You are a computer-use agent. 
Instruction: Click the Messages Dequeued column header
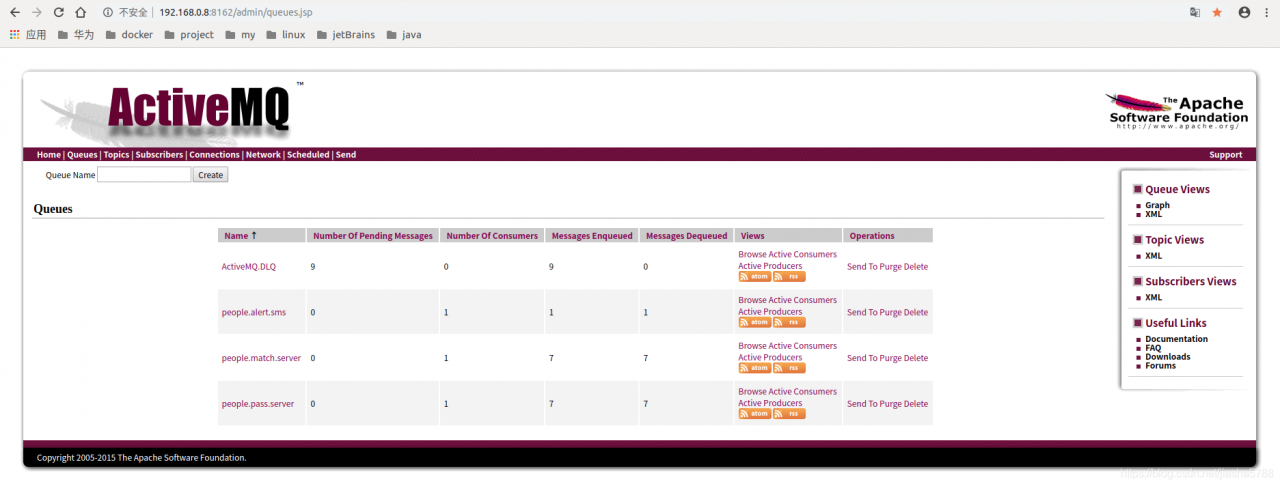point(687,236)
